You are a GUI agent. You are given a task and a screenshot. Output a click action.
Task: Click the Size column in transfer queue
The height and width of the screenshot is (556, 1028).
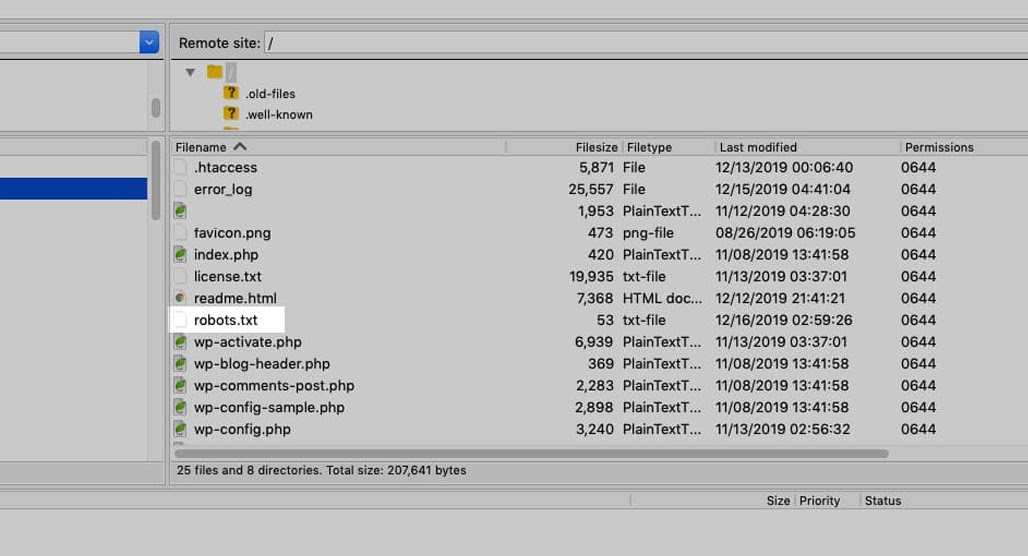point(778,501)
